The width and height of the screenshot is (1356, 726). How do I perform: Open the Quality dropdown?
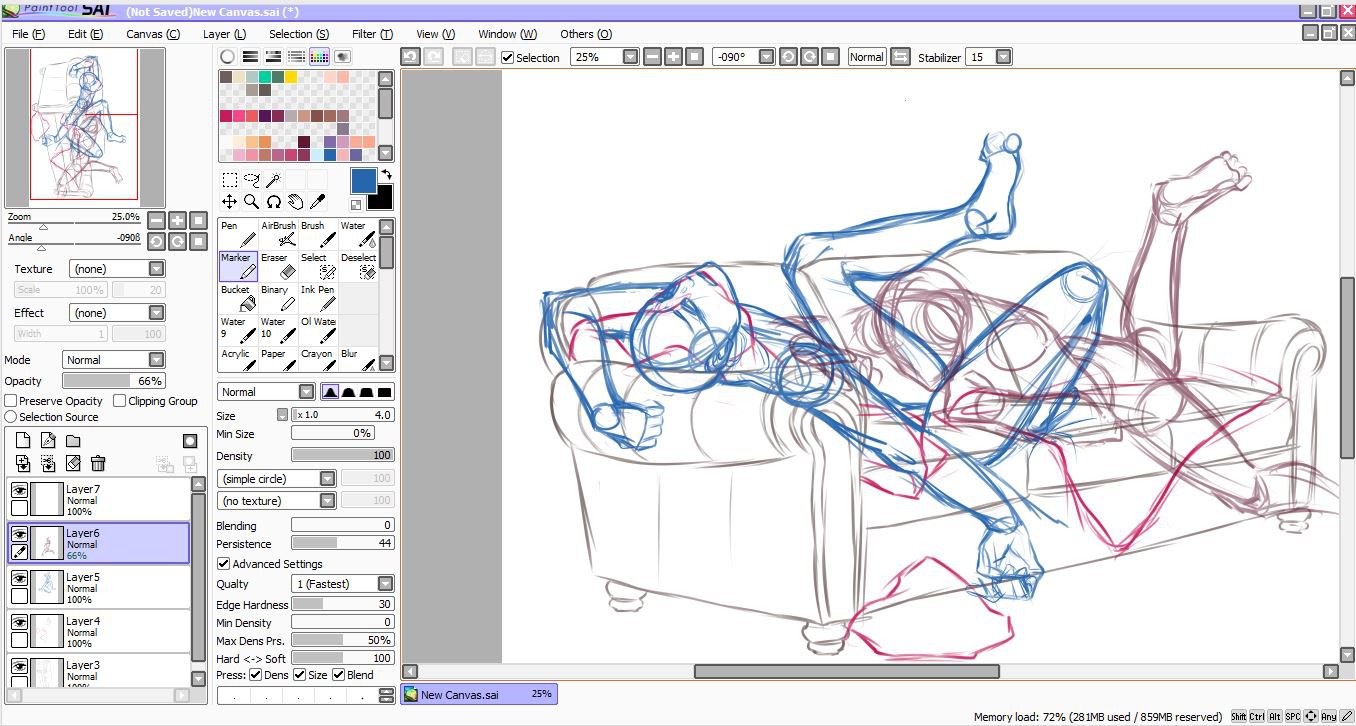coord(343,584)
